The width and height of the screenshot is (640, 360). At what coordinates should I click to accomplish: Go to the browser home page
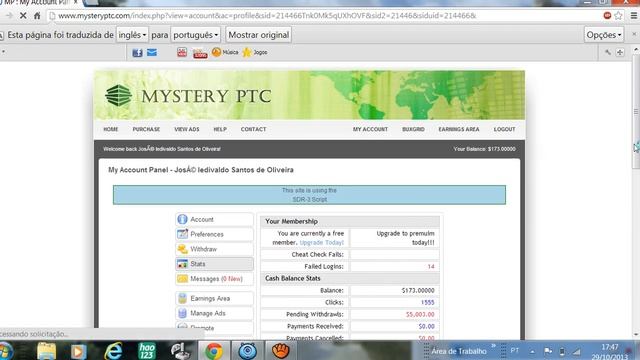click(37, 16)
